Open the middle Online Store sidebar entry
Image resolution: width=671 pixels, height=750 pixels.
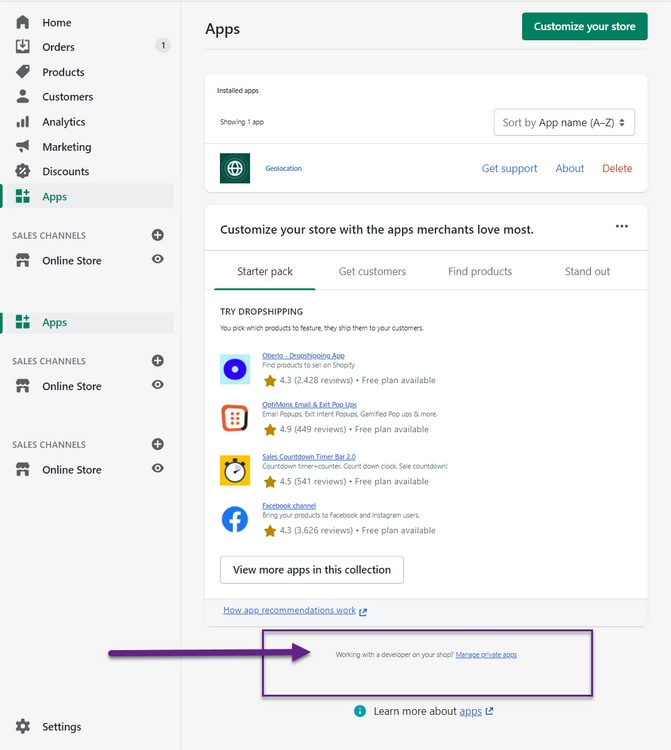coord(72,386)
